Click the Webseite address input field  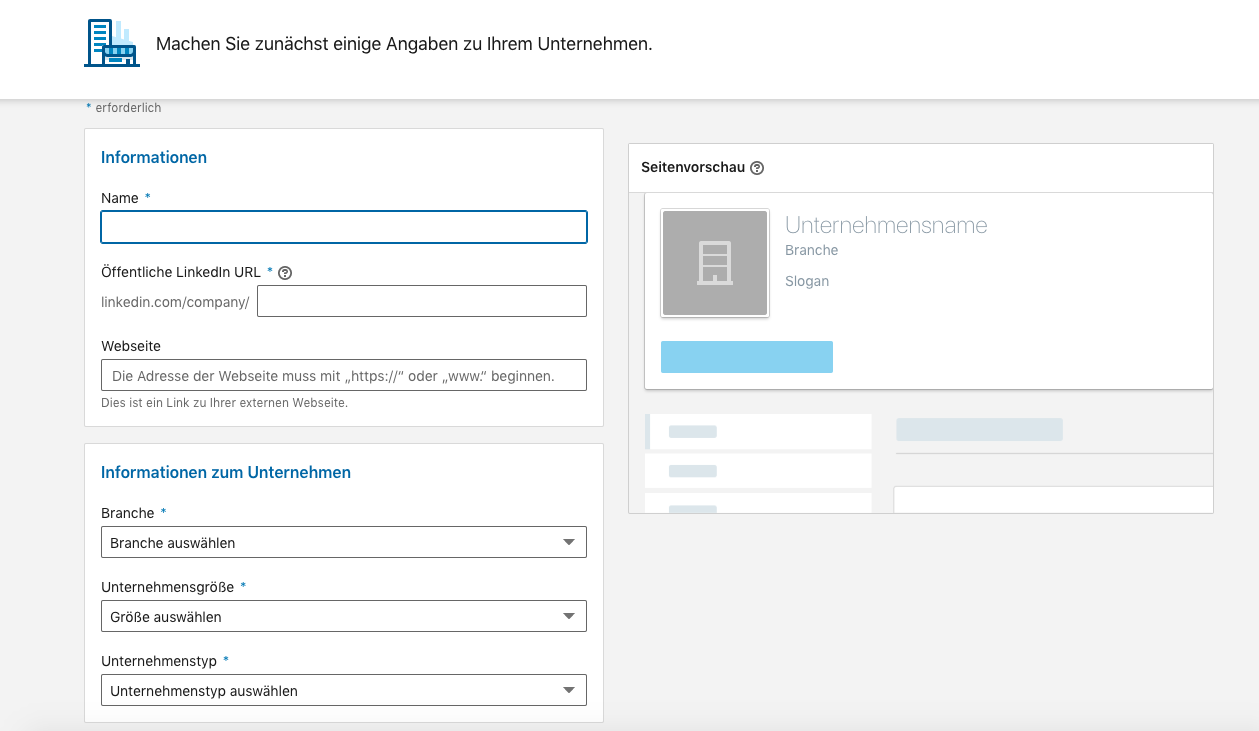(344, 375)
